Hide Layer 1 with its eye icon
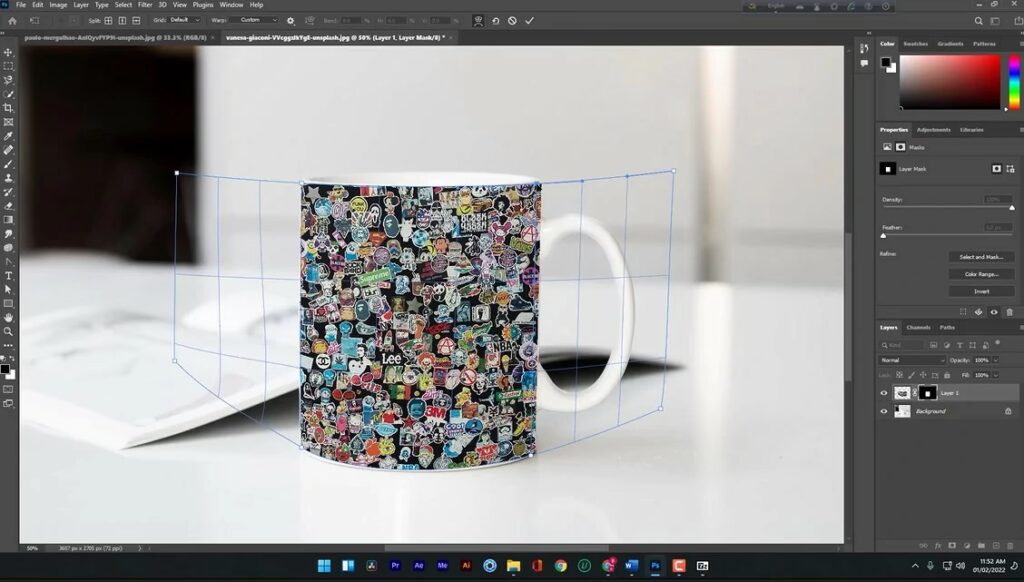1024x582 pixels. pos(883,393)
